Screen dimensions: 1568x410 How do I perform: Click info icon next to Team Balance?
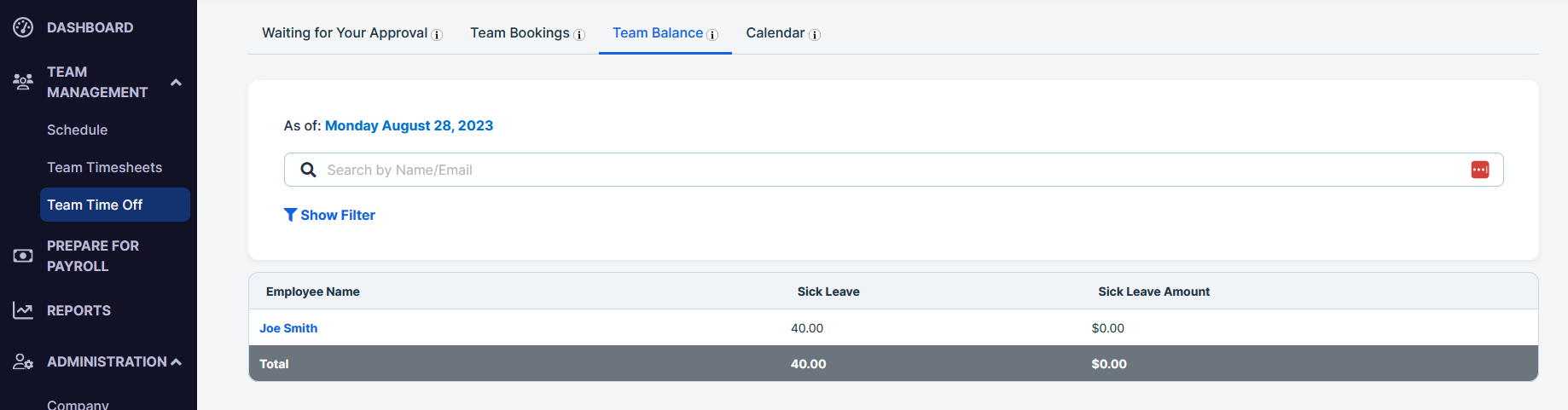[x=712, y=35]
